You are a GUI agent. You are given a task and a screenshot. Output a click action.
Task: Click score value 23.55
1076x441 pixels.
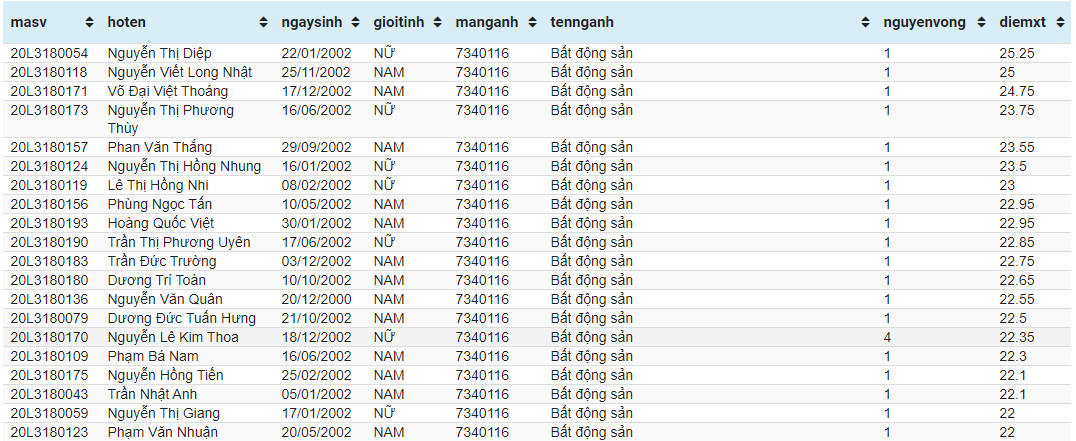(x=1017, y=147)
